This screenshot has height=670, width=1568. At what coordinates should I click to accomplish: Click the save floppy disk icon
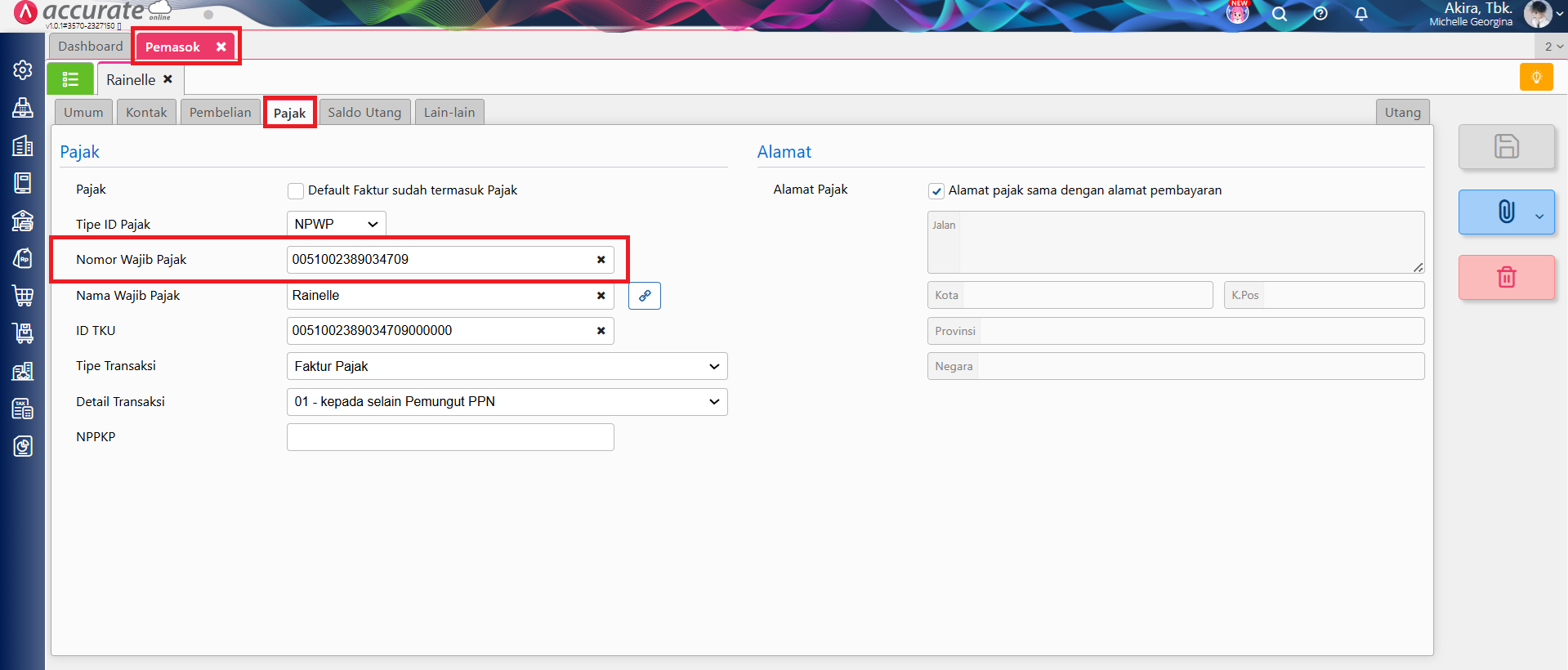pos(1506,146)
